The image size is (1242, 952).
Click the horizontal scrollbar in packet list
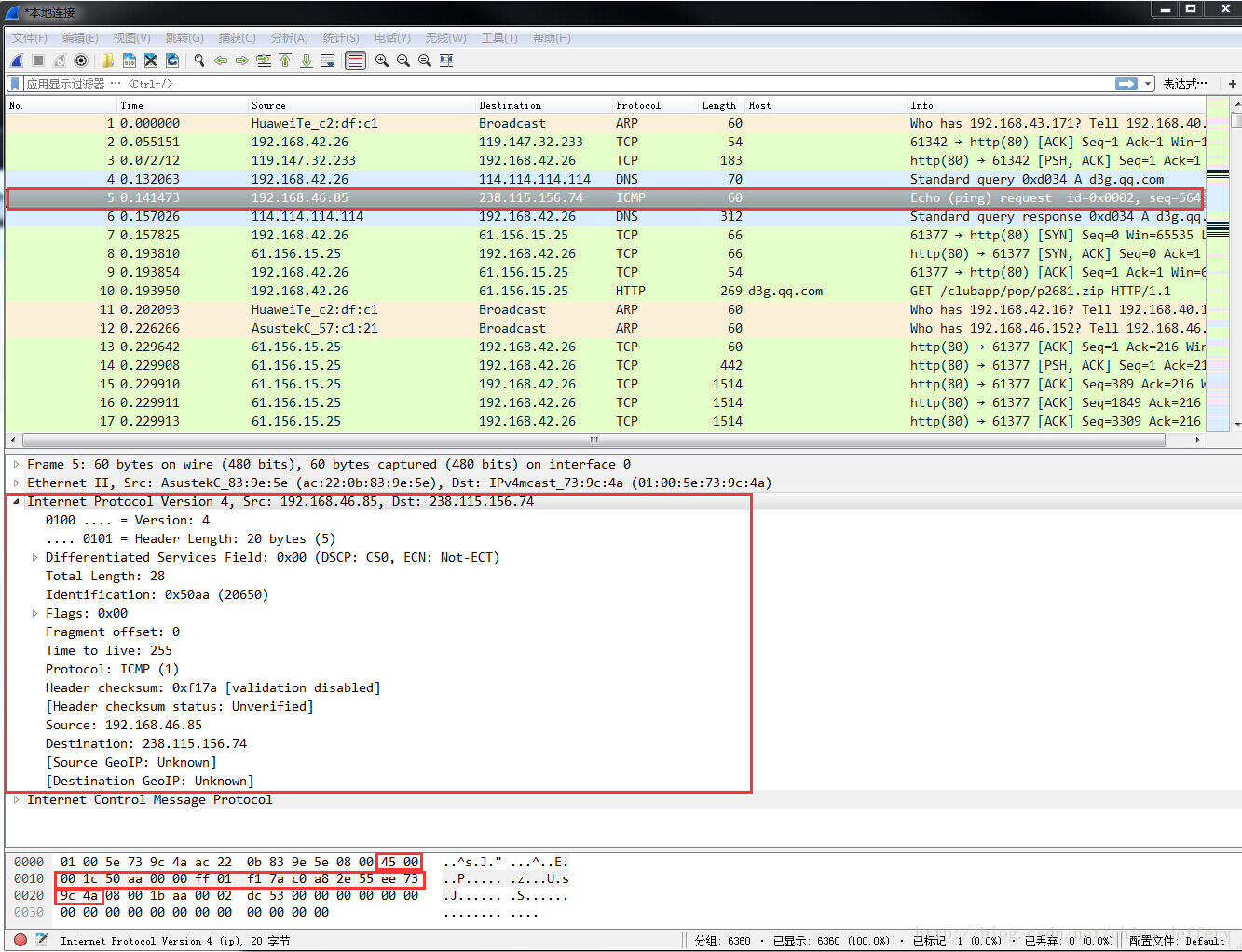click(594, 440)
